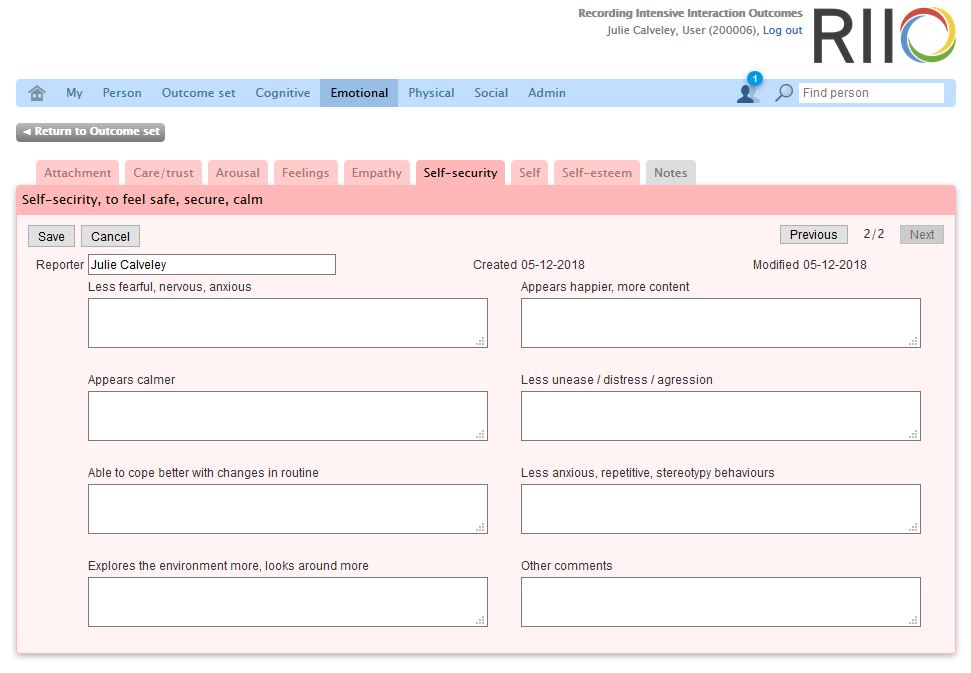Click the Modified 05-12-2018 text
971x673 pixels.
(x=809, y=265)
